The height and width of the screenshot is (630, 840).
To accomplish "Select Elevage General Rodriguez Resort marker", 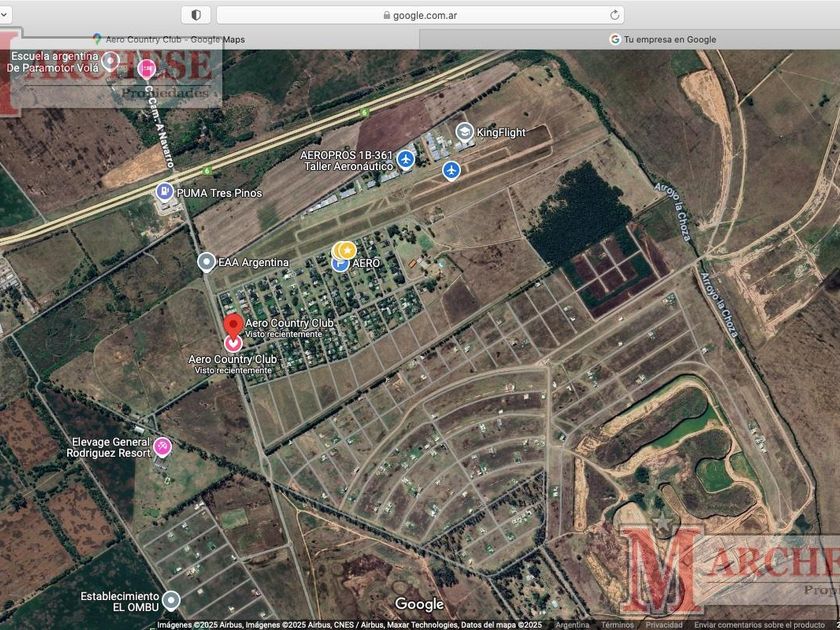I will pyautogui.click(x=162, y=446).
